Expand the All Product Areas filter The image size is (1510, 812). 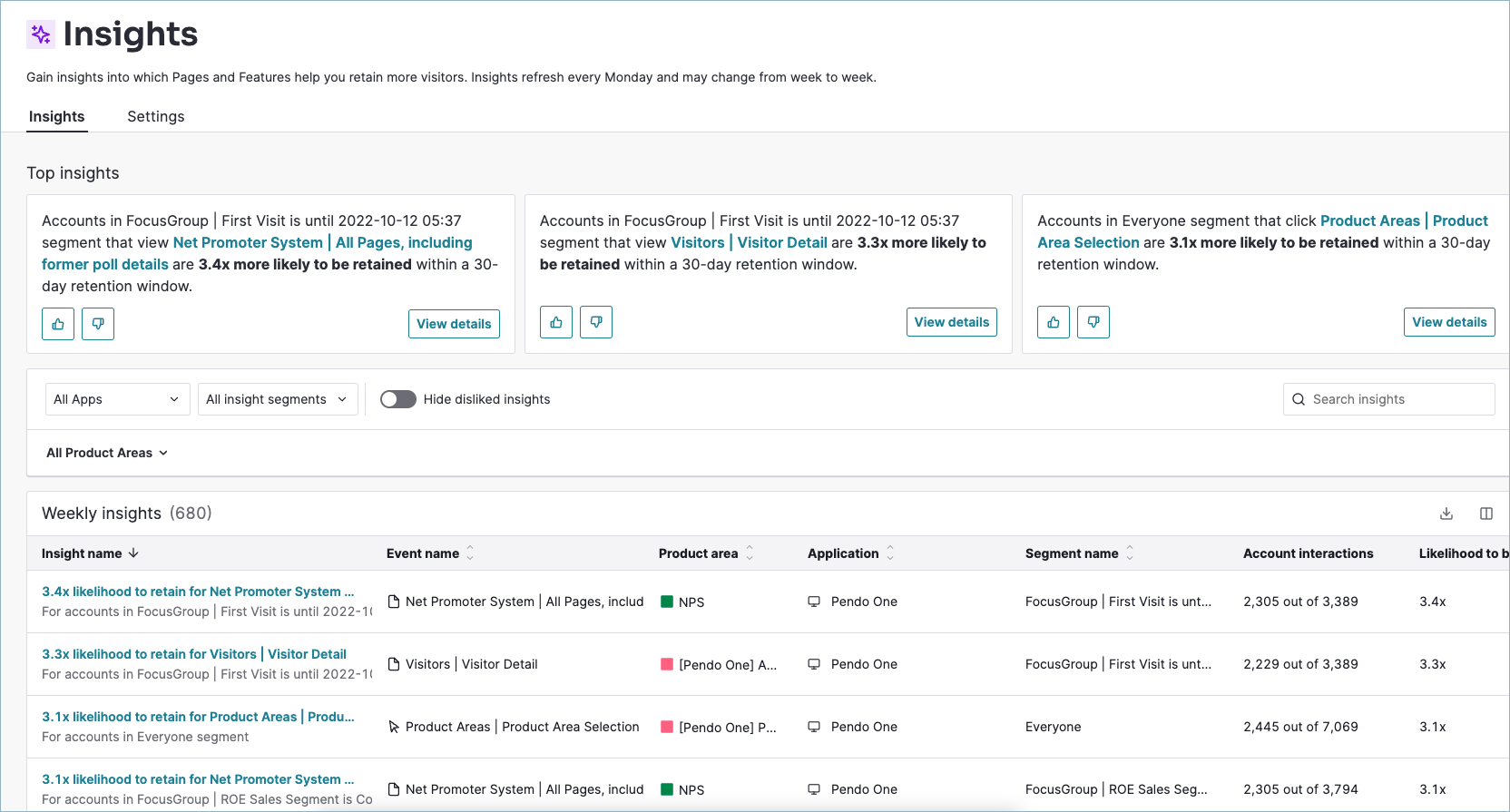(107, 453)
